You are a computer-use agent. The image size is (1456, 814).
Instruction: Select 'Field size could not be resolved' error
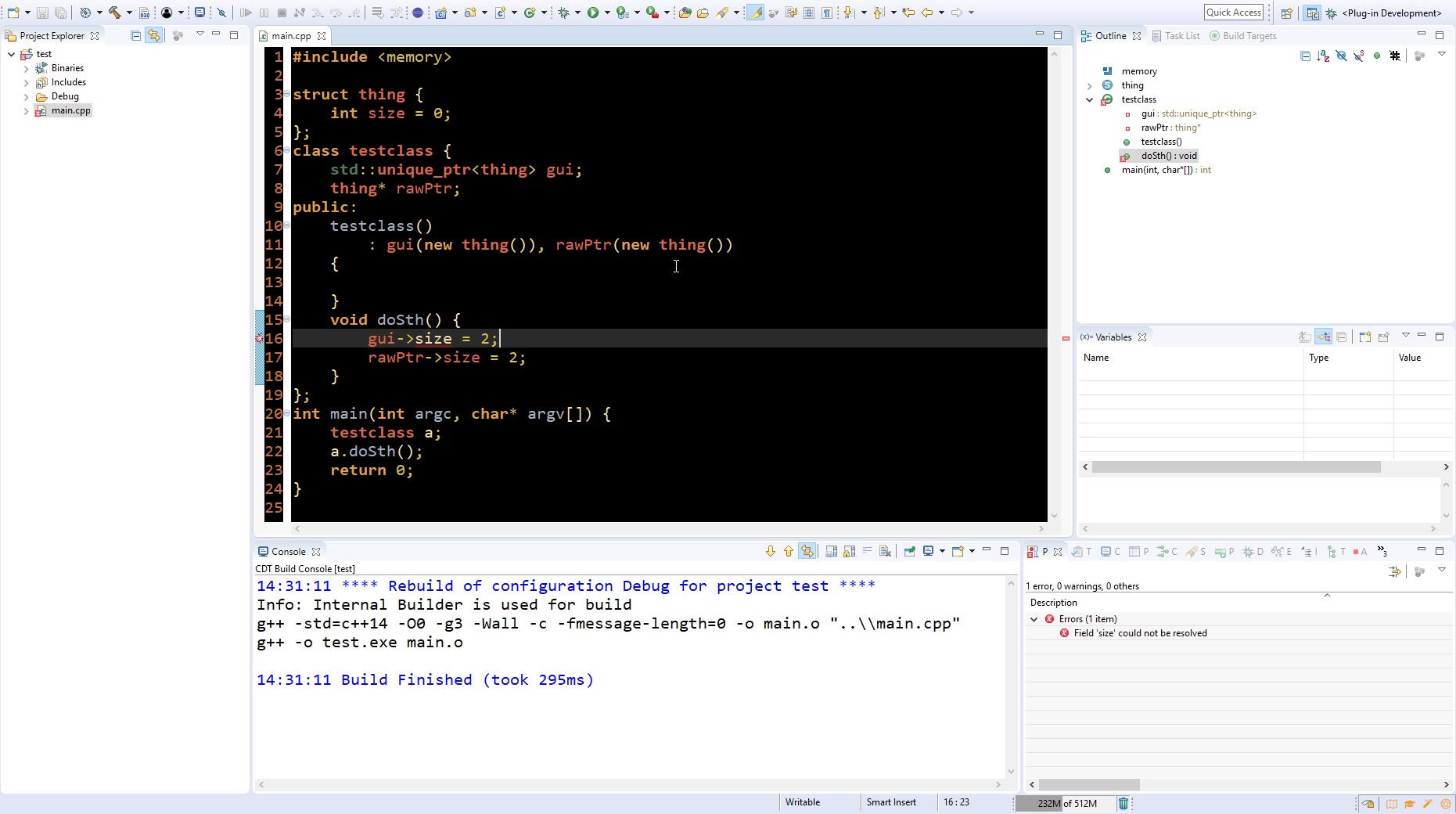(1140, 633)
